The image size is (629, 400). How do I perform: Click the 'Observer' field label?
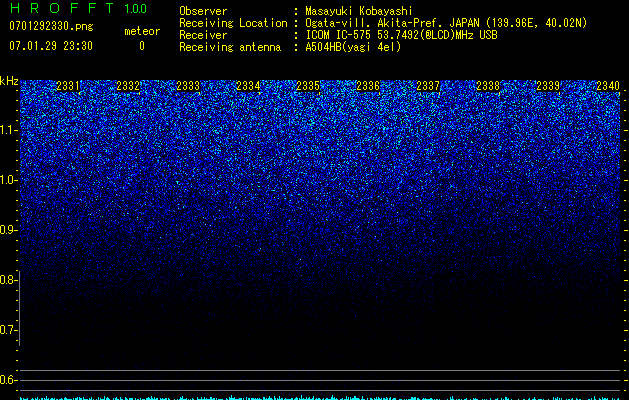pyautogui.click(x=203, y=11)
